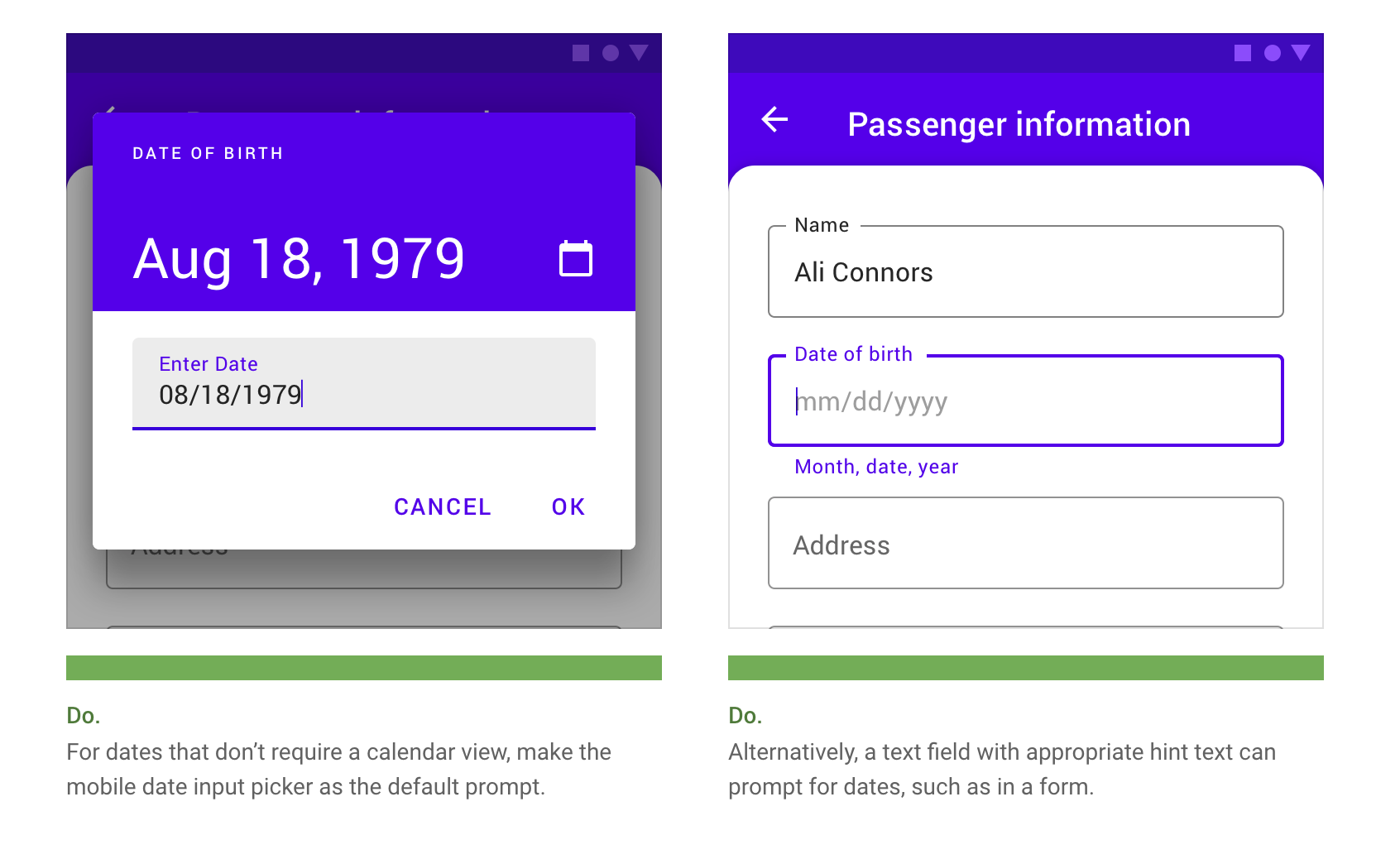The width and height of the screenshot is (1400, 864).
Task: Click the triangle icon in the right status bar
Action: click(1300, 53)
